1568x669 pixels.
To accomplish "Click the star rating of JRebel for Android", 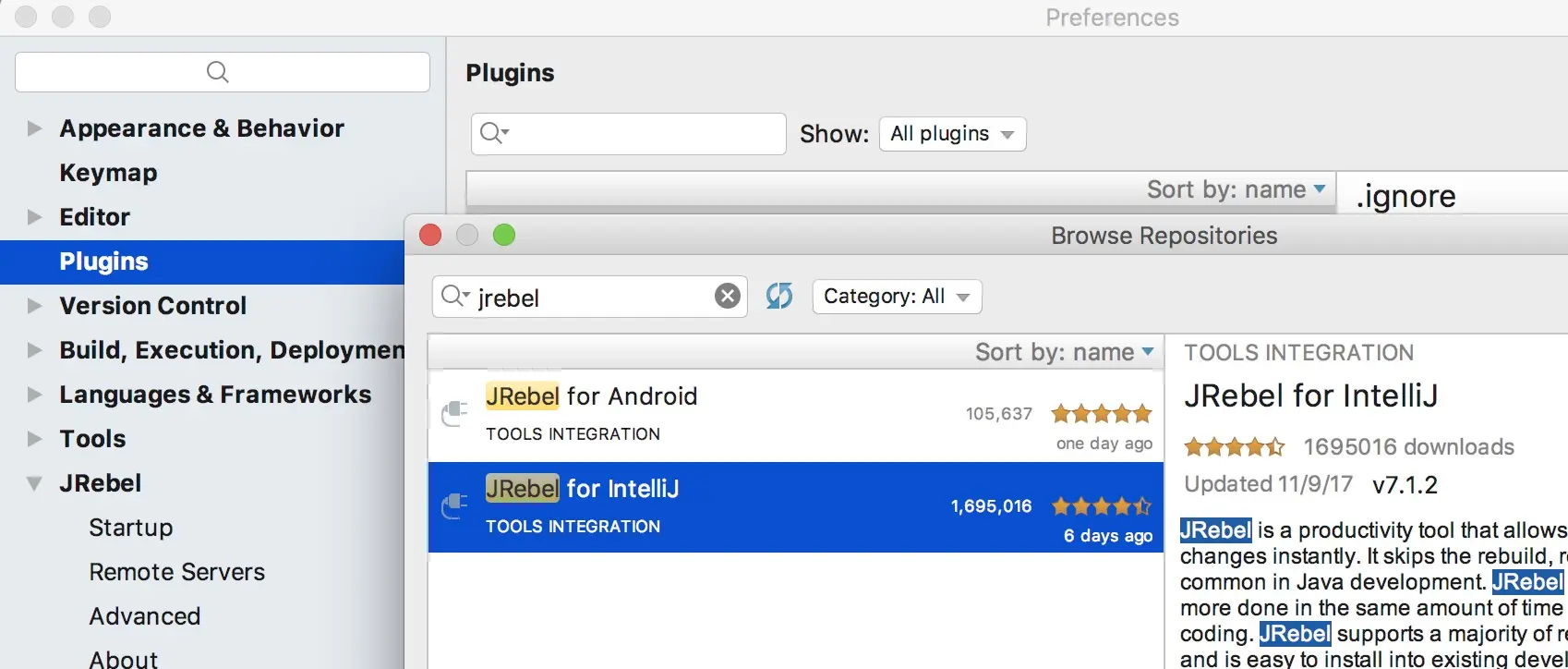I will 1102,413.
